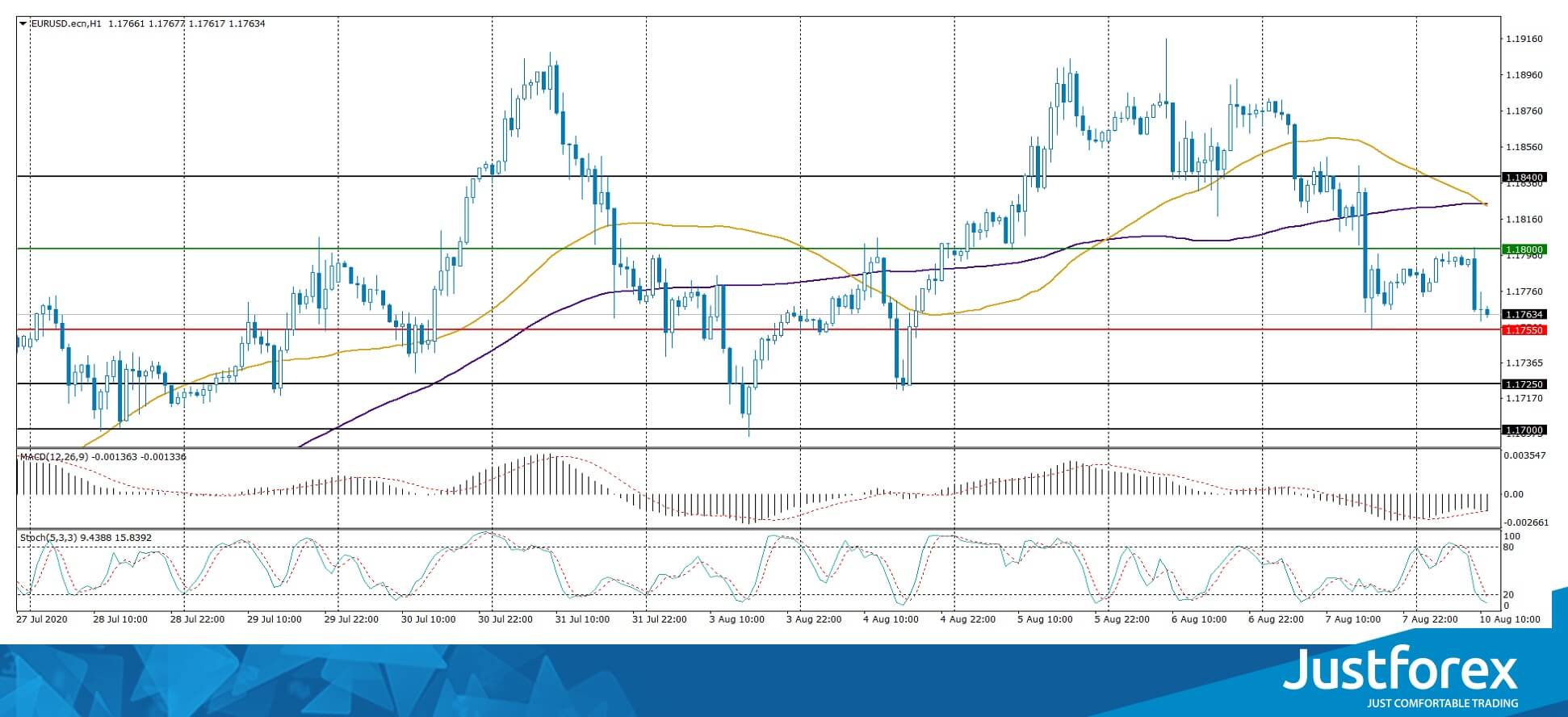Open the chart menu triangle beside EURUSD.ecn
The height and width of the screenshot is (717, 1568).
[23, 23]
